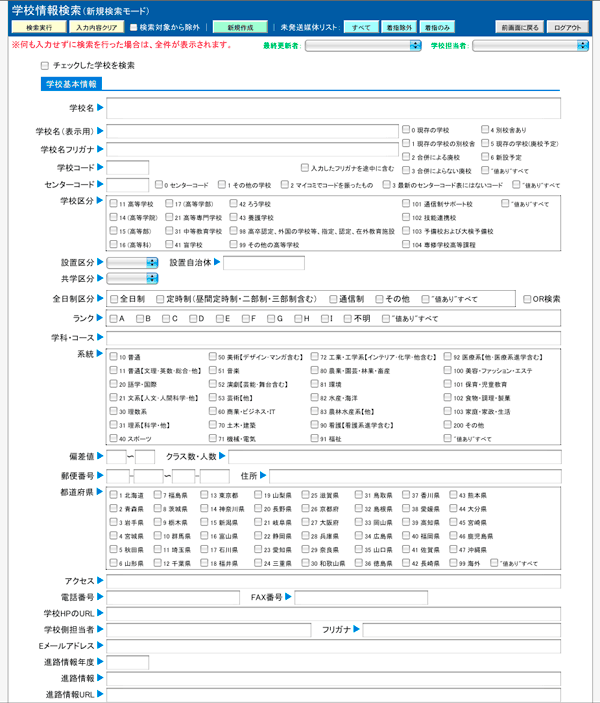
Task: Check the 51 音楽 checkbox
Action: [213, 370]
